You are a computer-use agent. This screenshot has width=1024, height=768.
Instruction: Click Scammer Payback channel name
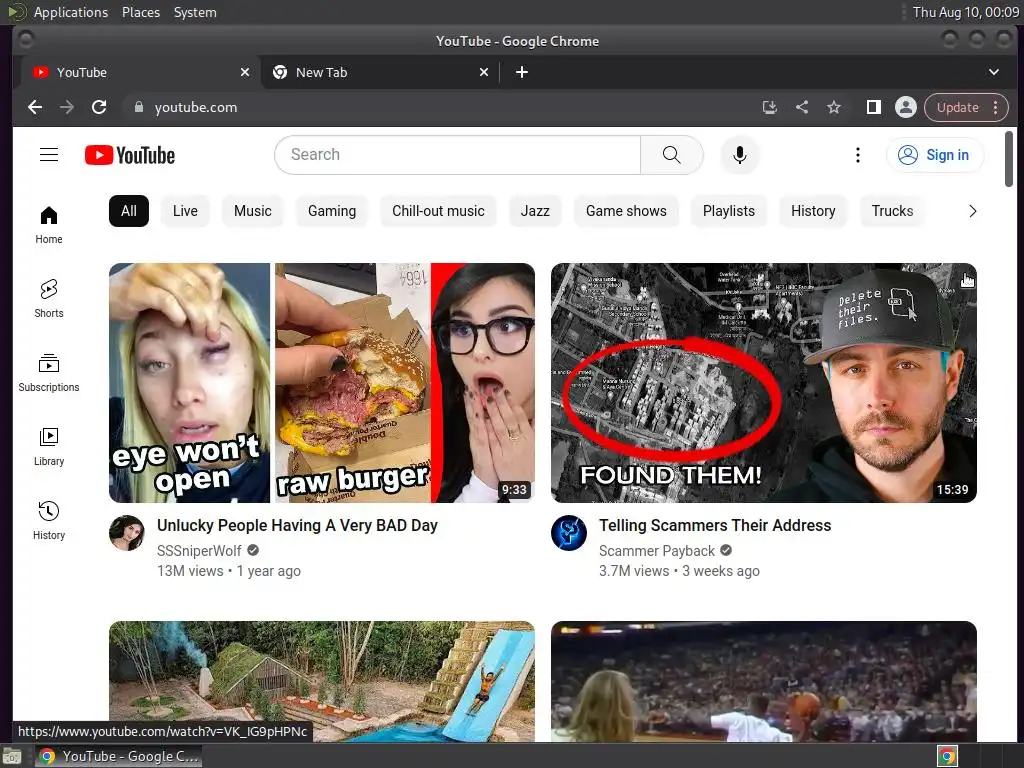(657, 551)
